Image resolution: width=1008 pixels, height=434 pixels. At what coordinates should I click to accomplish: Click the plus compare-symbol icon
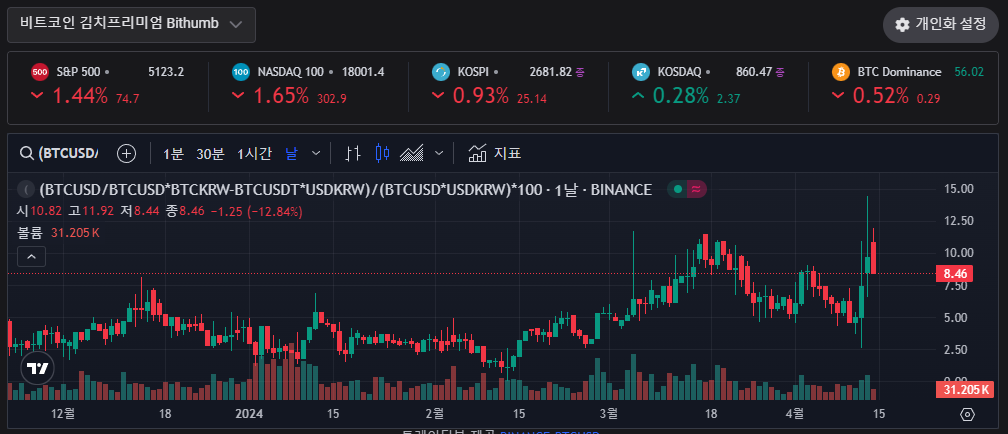pos(127,154)
